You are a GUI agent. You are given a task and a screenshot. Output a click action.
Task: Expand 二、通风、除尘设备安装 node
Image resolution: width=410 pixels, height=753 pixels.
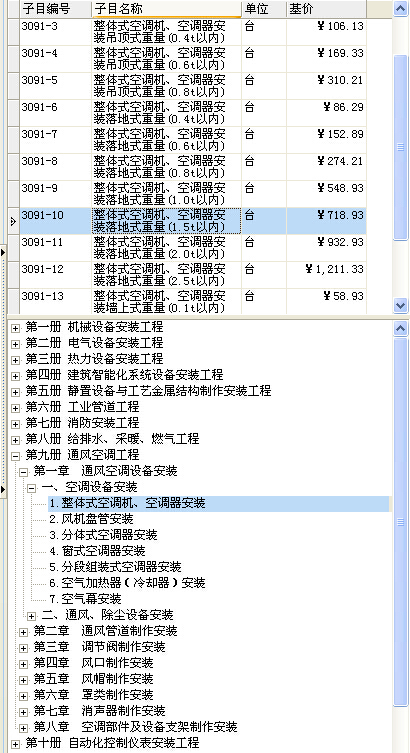tap(32, 616)
